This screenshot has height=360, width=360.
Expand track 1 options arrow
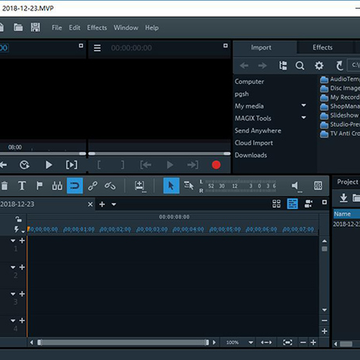click(x=13, y=240)
